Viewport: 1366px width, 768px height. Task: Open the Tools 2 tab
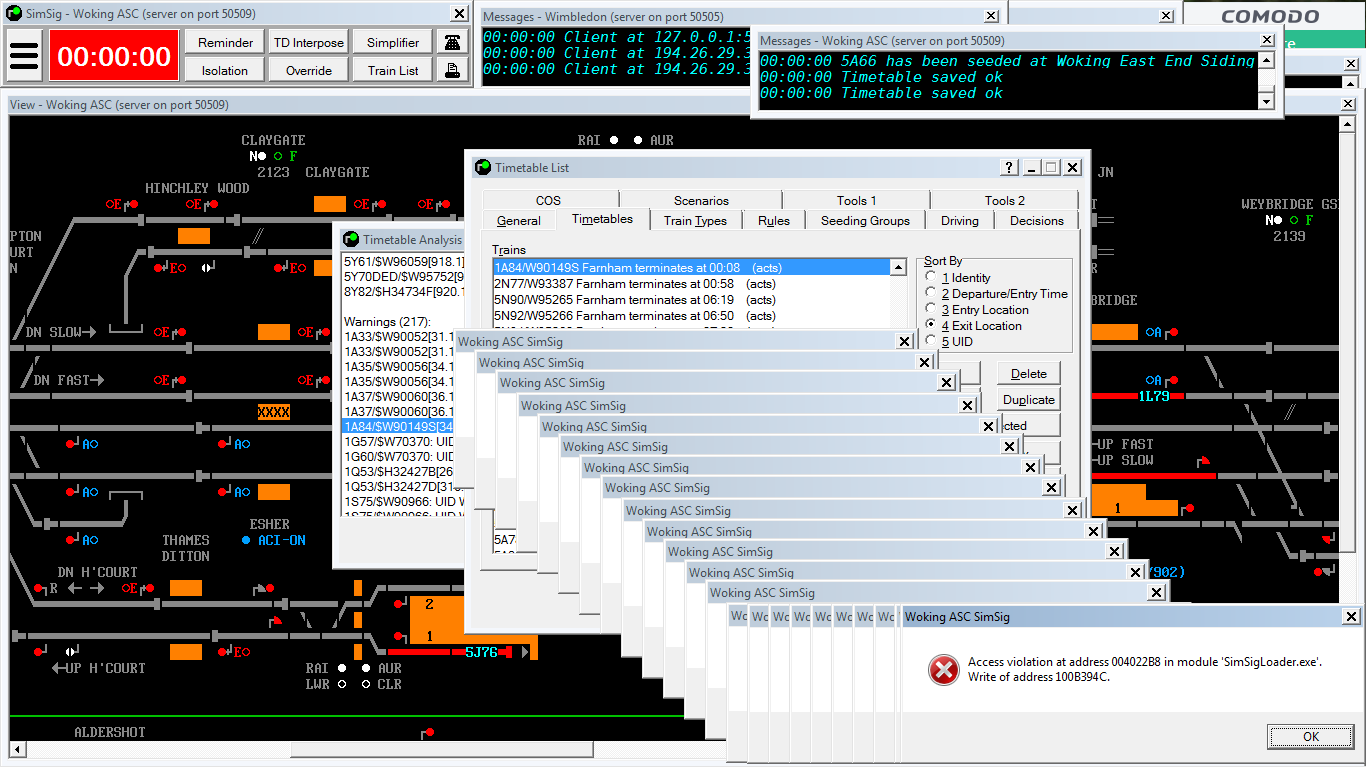click(1005, 200)
